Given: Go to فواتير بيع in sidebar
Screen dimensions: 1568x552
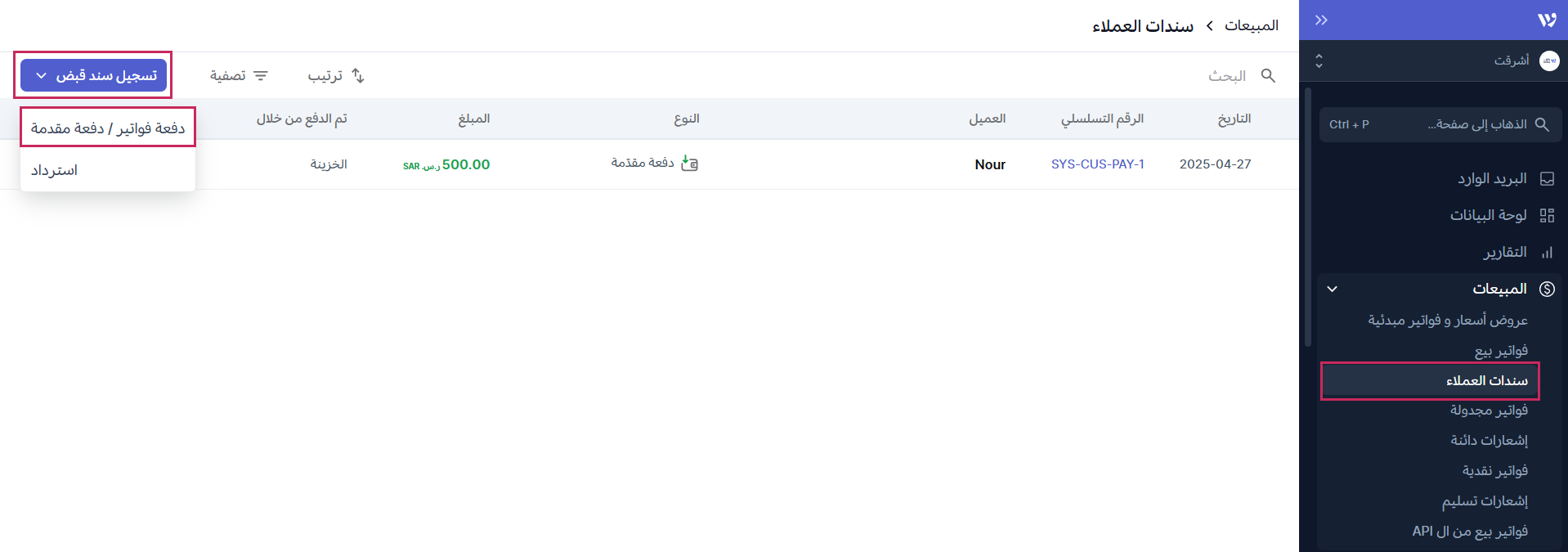Looking at the screenshot, I should [1500, 350].
